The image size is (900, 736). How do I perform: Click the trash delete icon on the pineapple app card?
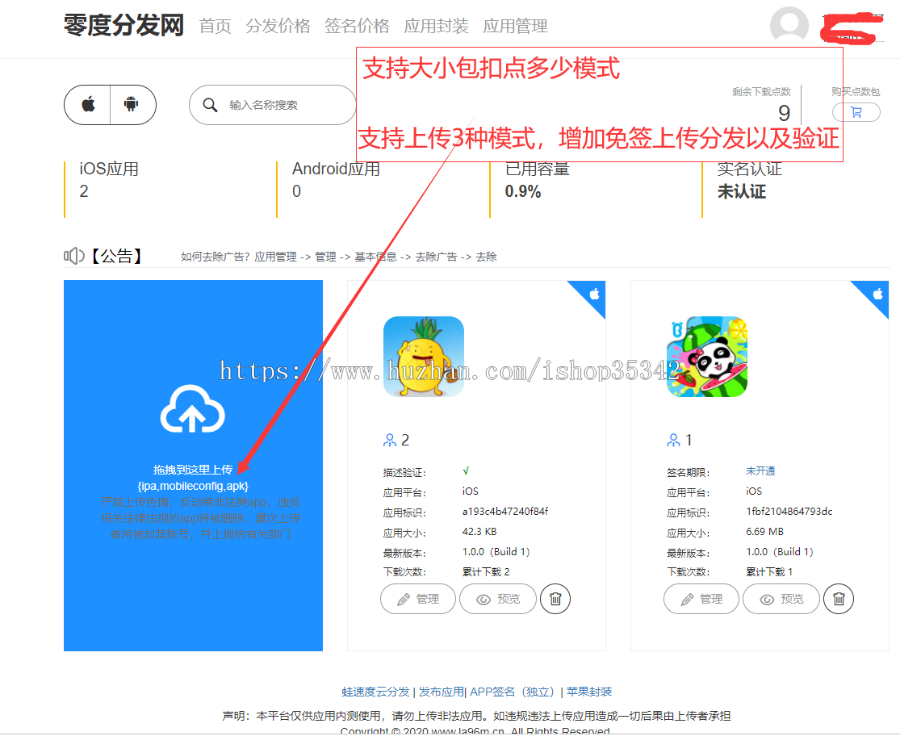[x=555, y=598]
